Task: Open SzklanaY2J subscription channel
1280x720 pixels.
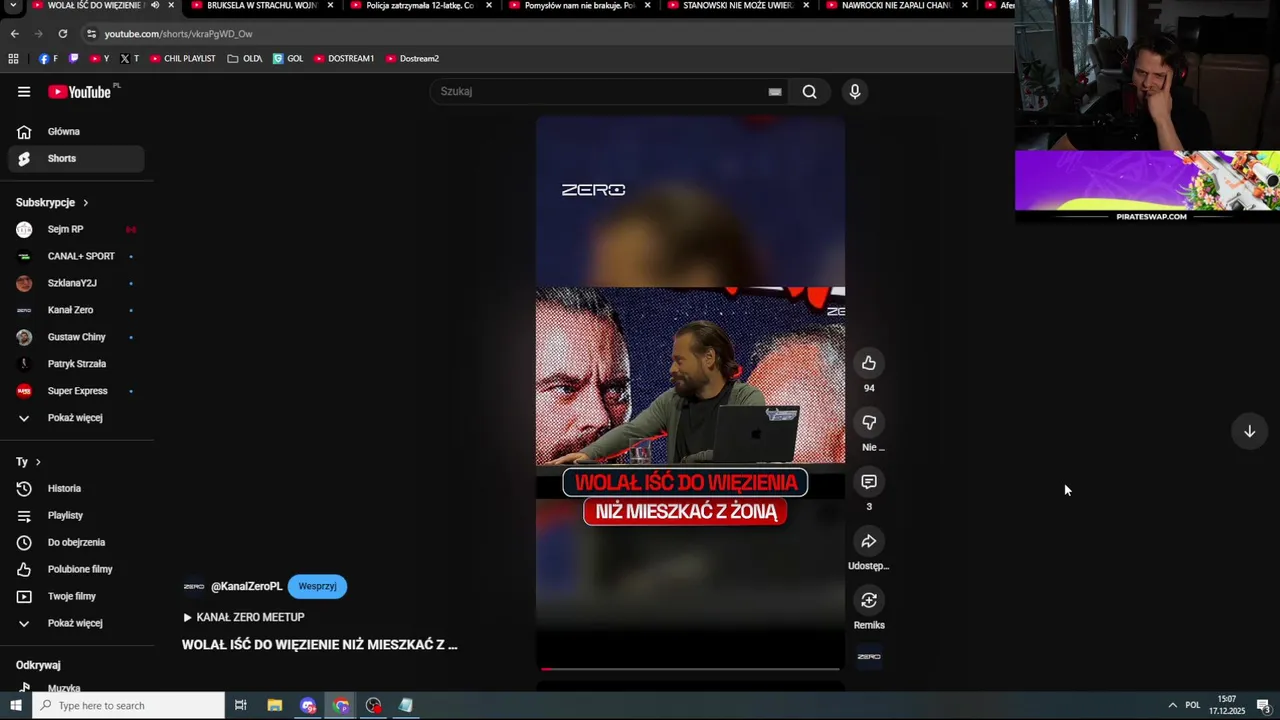Action: coord(76,284)
